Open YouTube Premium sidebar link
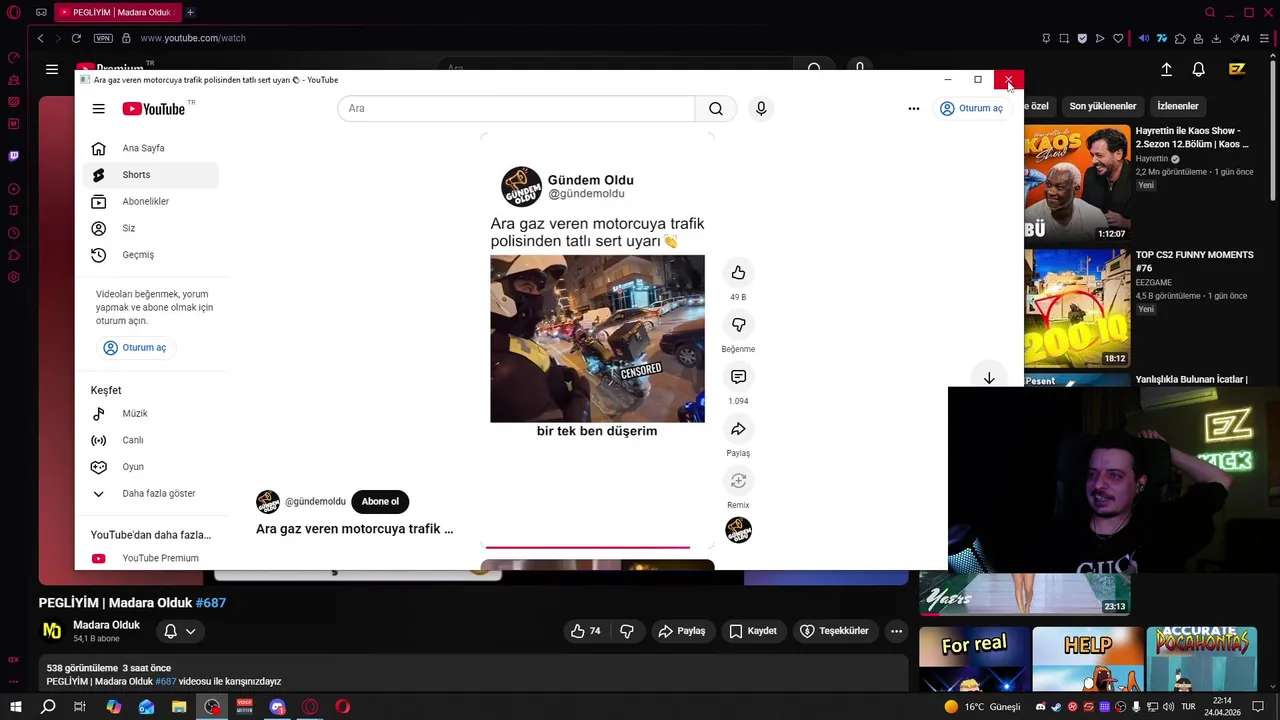 point(152,558)
